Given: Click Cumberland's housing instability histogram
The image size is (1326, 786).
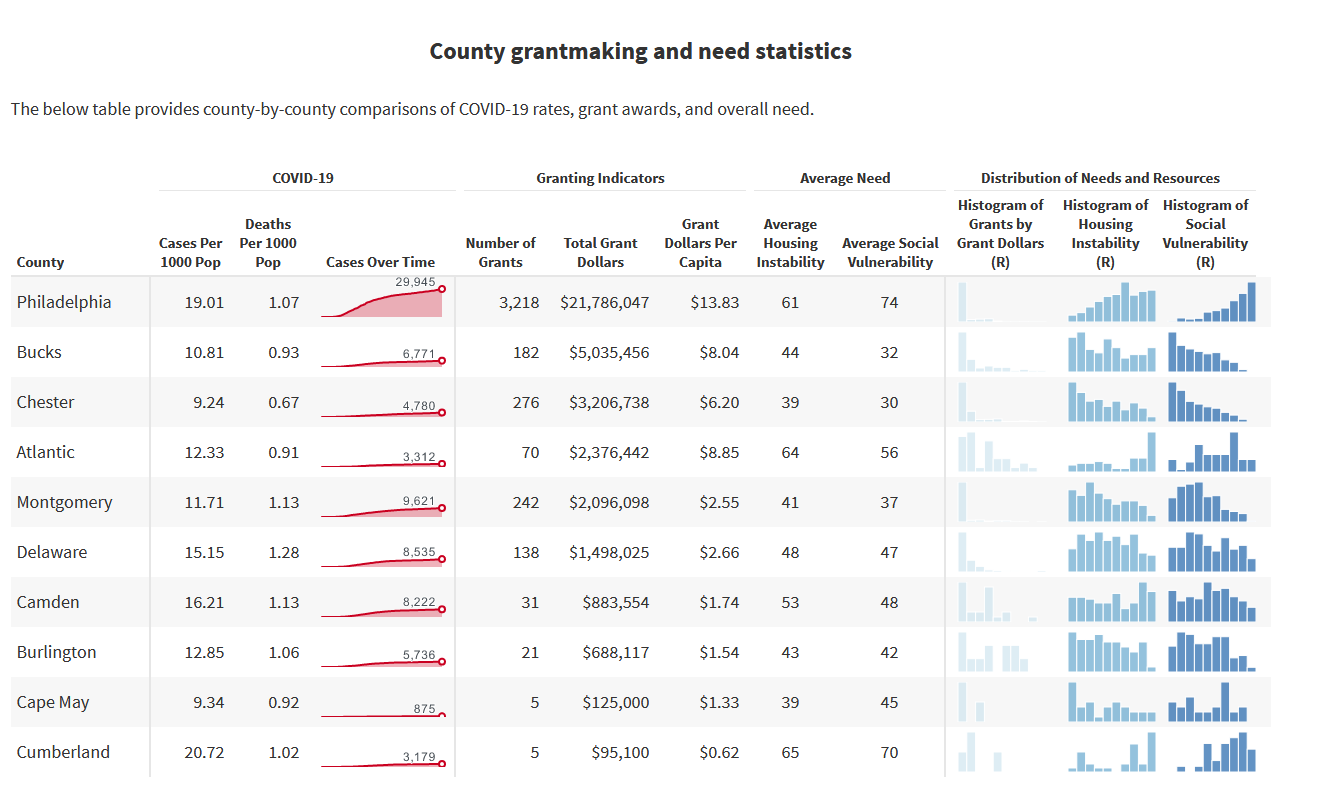Looking at the screenshot, I should coord(1111,751).
